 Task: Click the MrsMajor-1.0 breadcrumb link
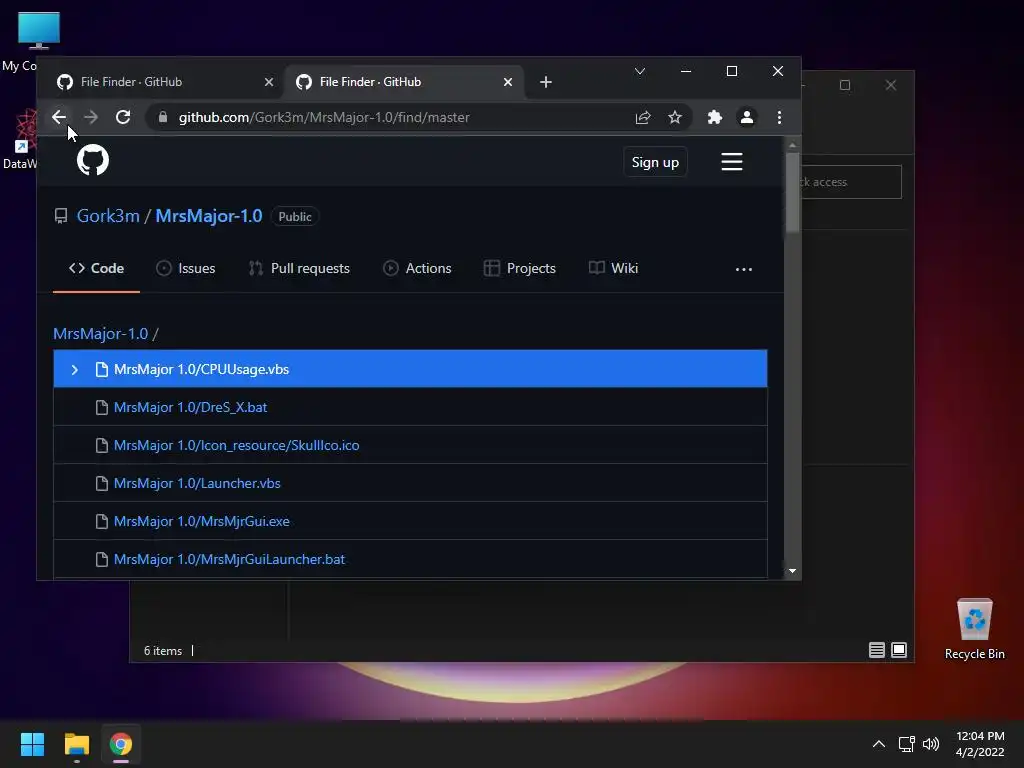[x=101, y=334]
